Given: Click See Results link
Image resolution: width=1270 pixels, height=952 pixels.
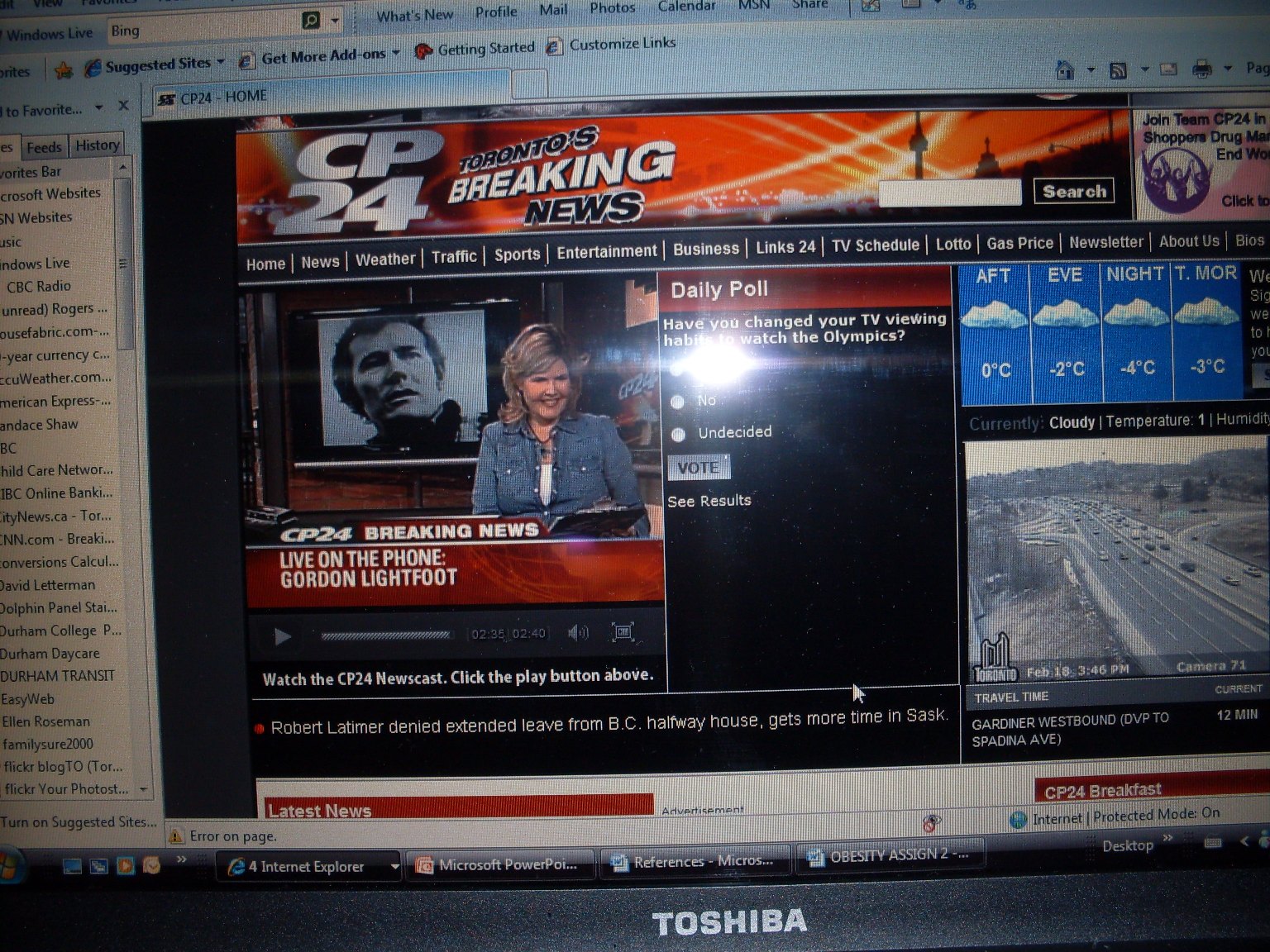Looking at the screenshot, I should tap(709, 501).
